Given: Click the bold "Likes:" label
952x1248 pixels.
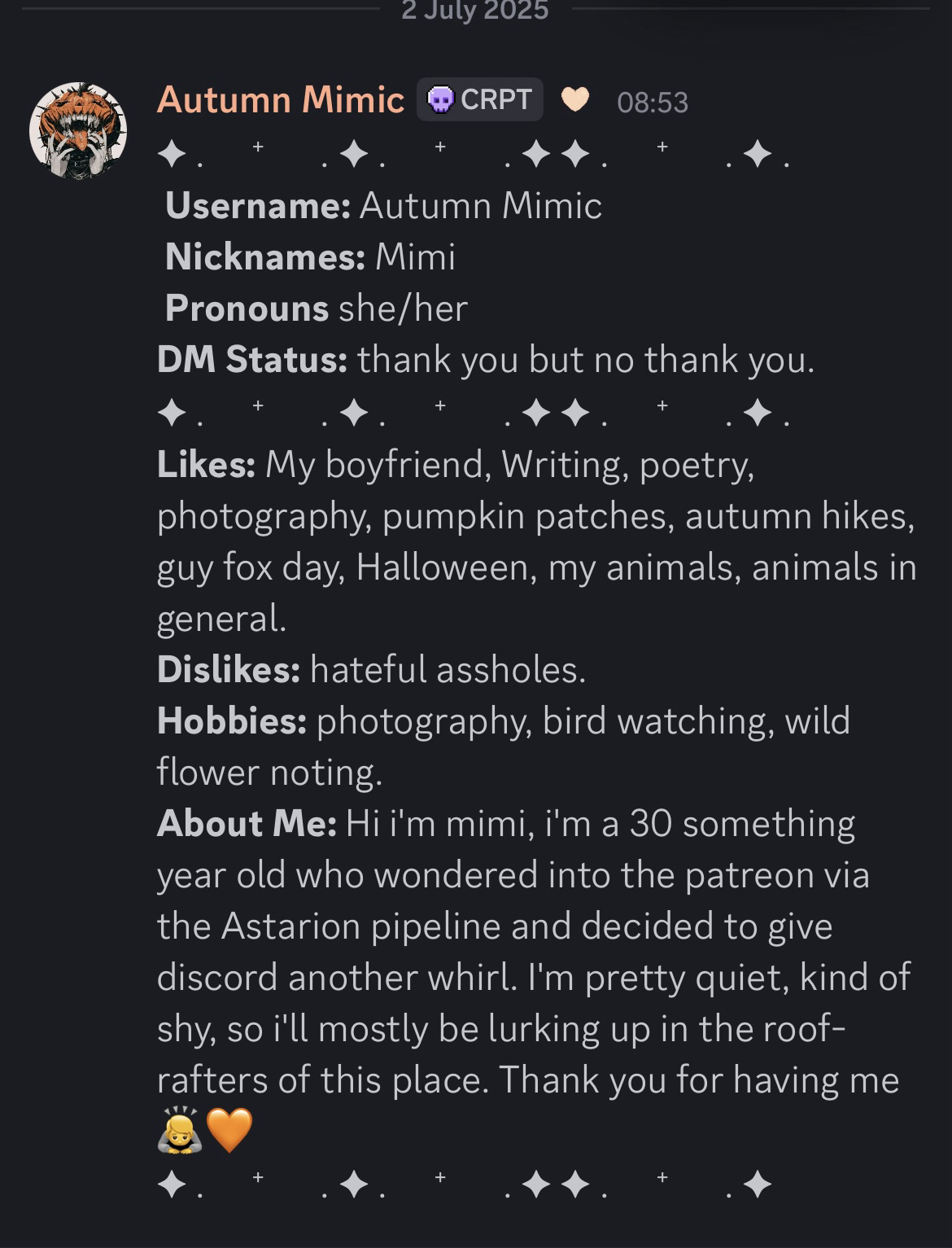Looking at the screenshot, I should 206,464.
